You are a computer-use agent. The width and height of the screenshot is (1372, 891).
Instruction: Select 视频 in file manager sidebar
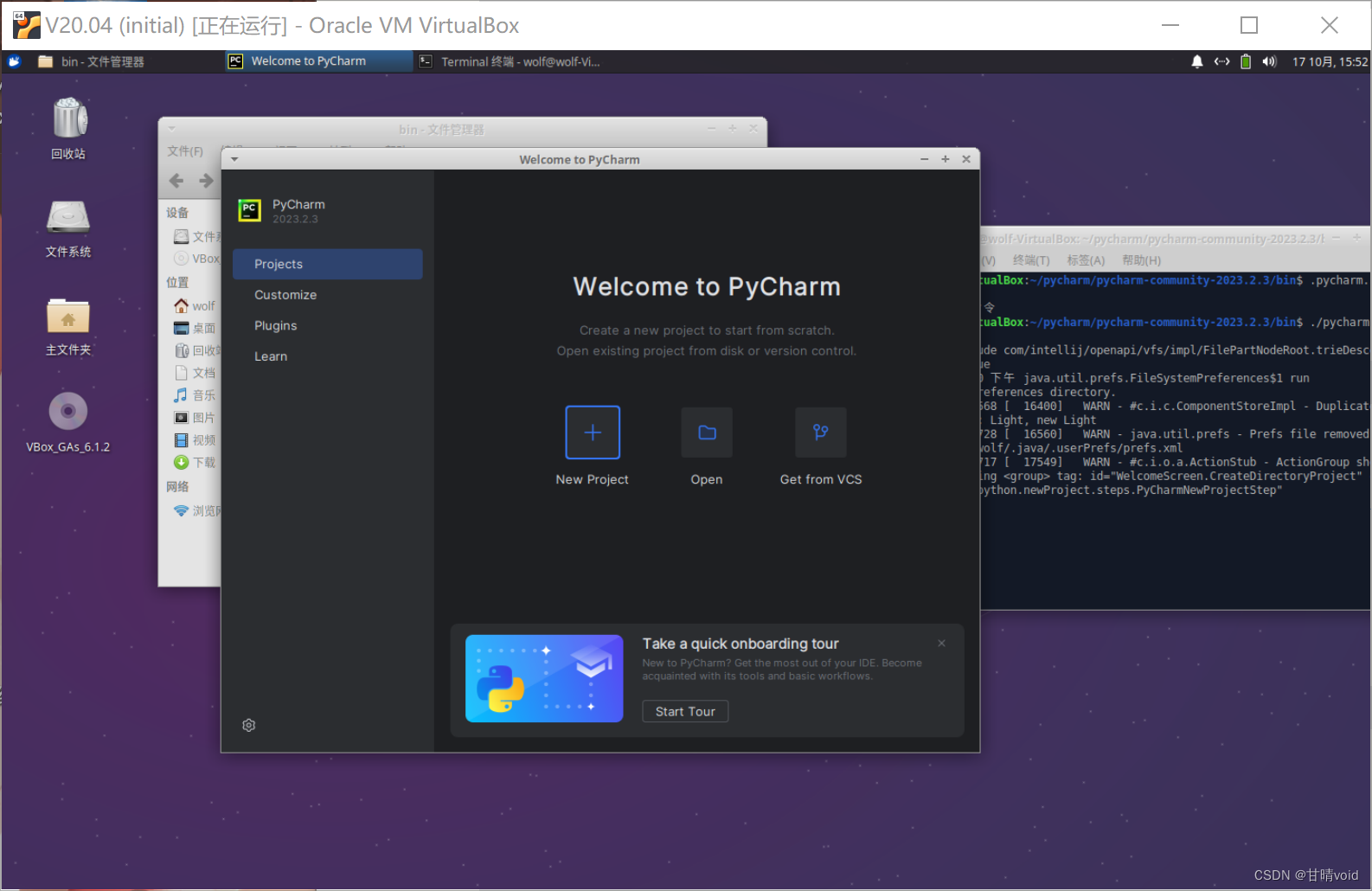195,440
